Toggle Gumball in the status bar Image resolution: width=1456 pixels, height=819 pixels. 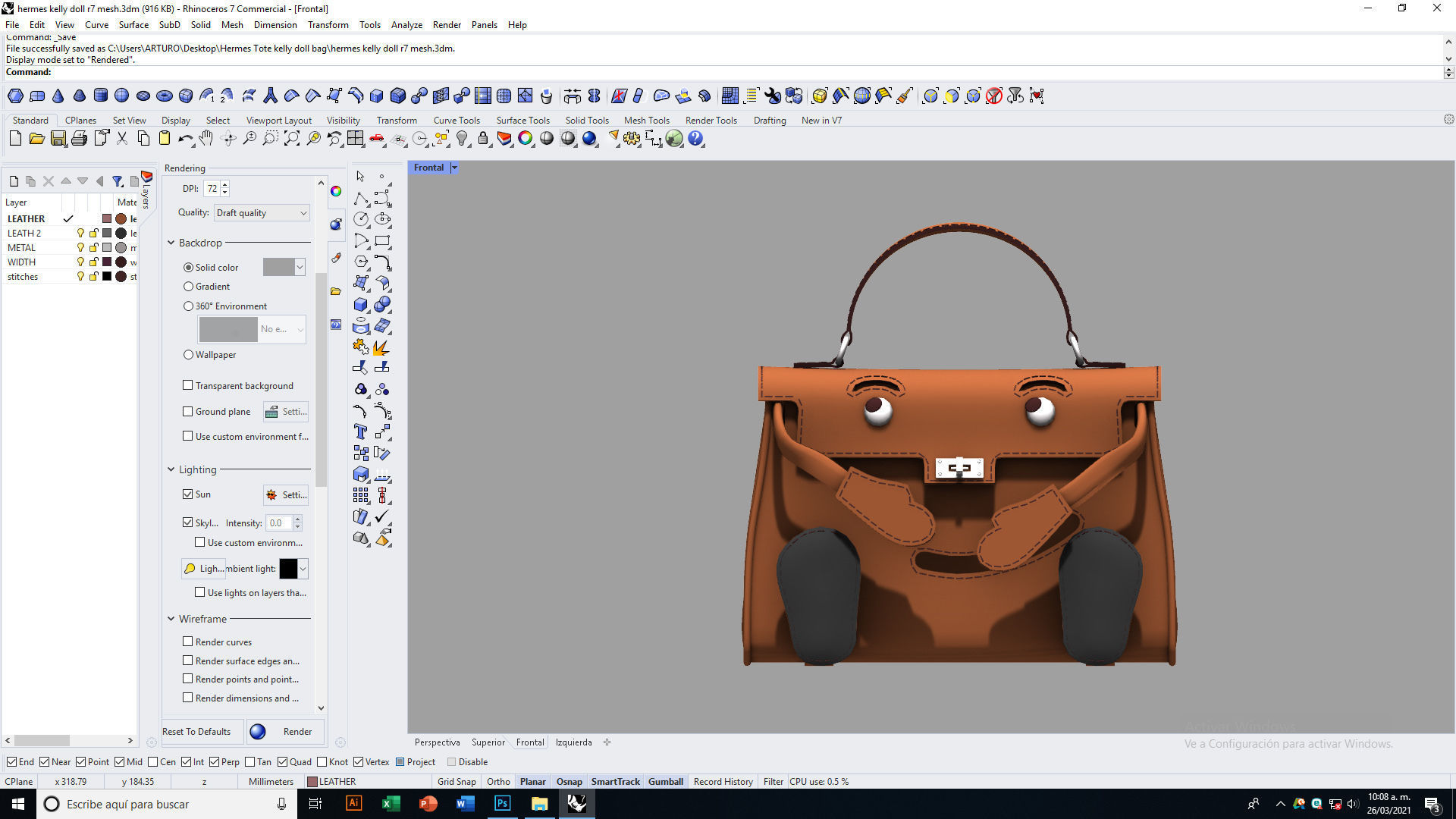(666, 782)
